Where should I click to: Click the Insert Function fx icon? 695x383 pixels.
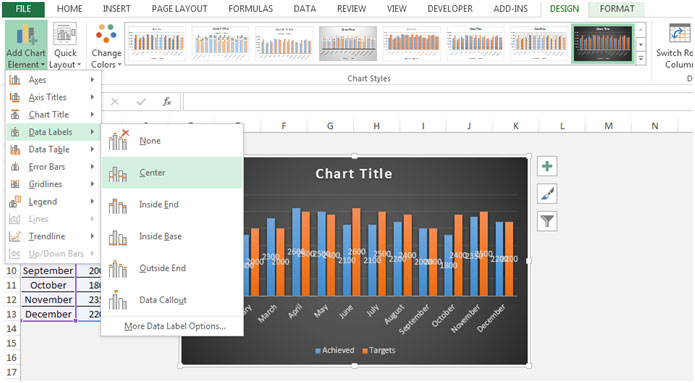coord(167,102)
